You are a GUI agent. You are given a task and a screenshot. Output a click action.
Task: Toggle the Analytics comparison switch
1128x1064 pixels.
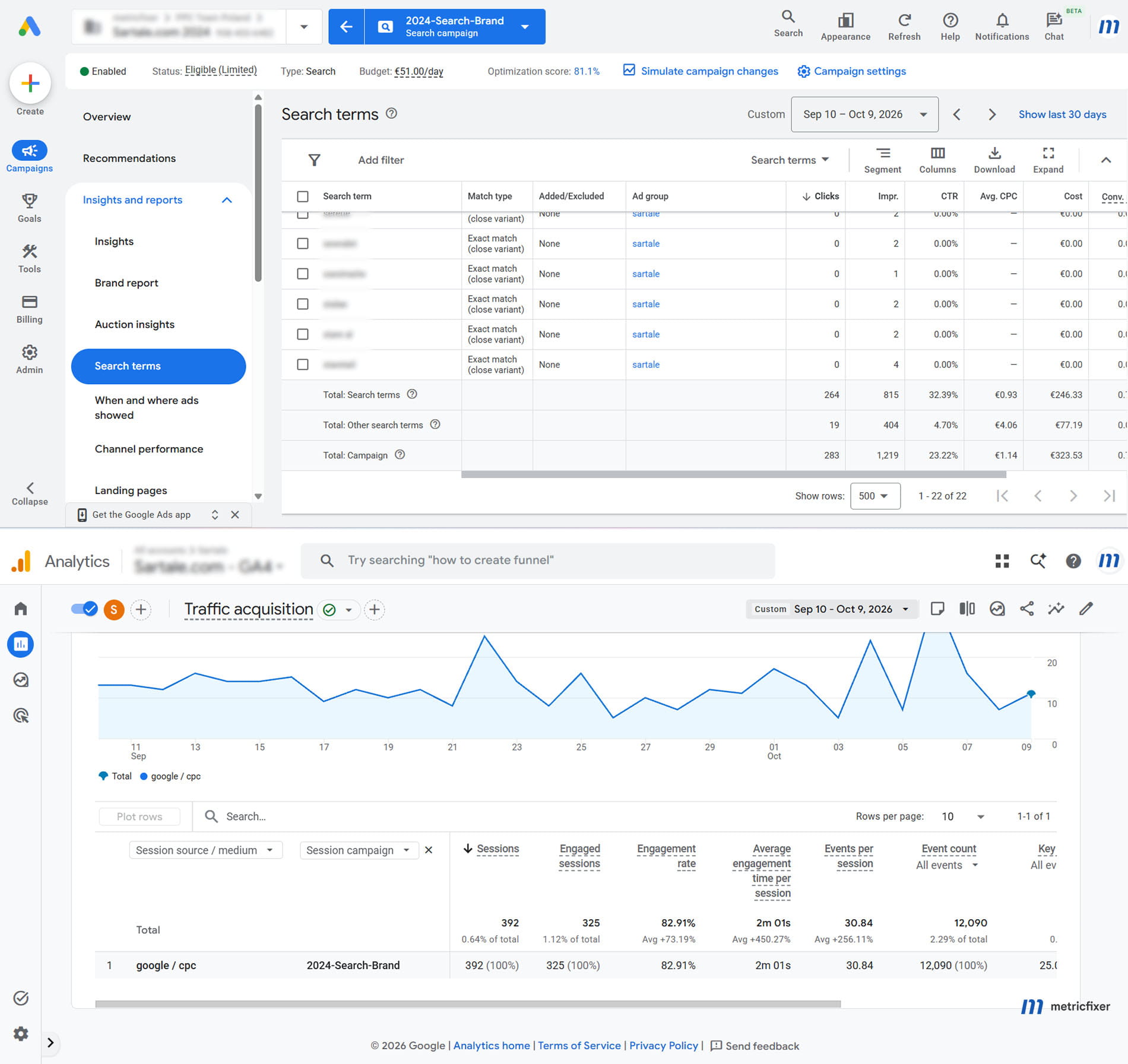coord(84,609)
